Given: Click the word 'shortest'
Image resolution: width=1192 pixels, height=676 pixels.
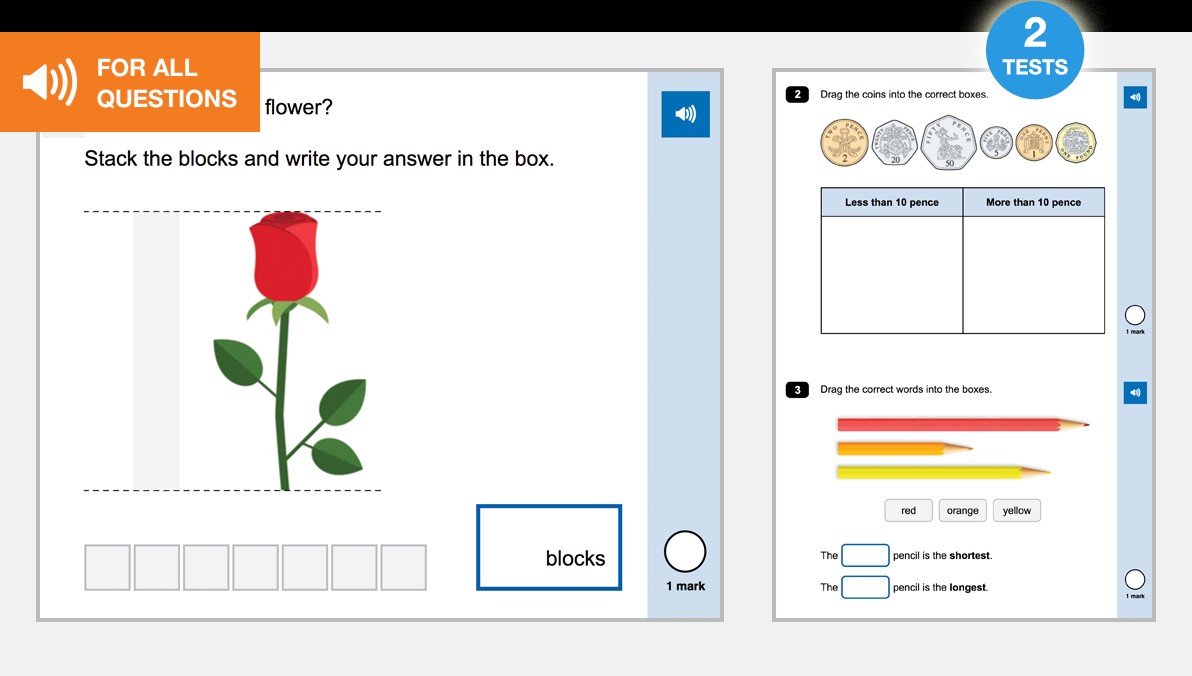Looking at the screenshot, I should 969,555.
